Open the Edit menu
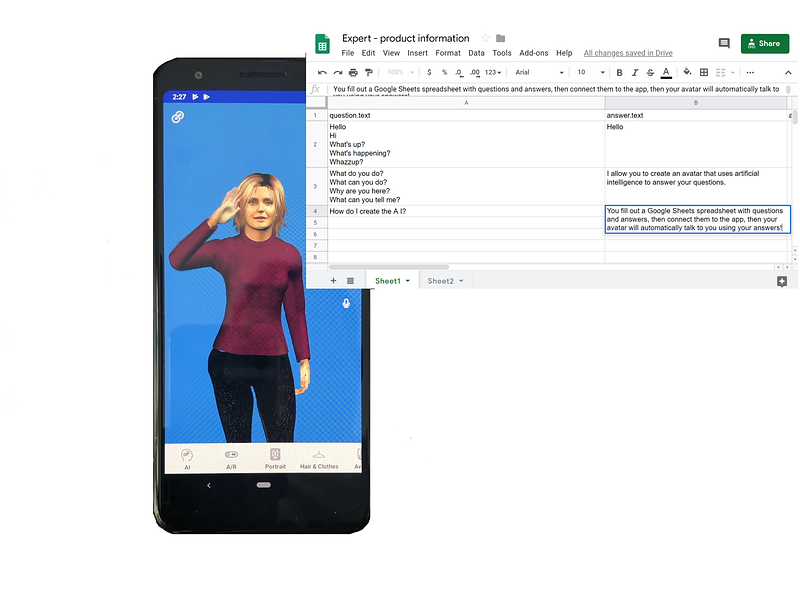Screen dimensions: 800x600 [368, 53]
